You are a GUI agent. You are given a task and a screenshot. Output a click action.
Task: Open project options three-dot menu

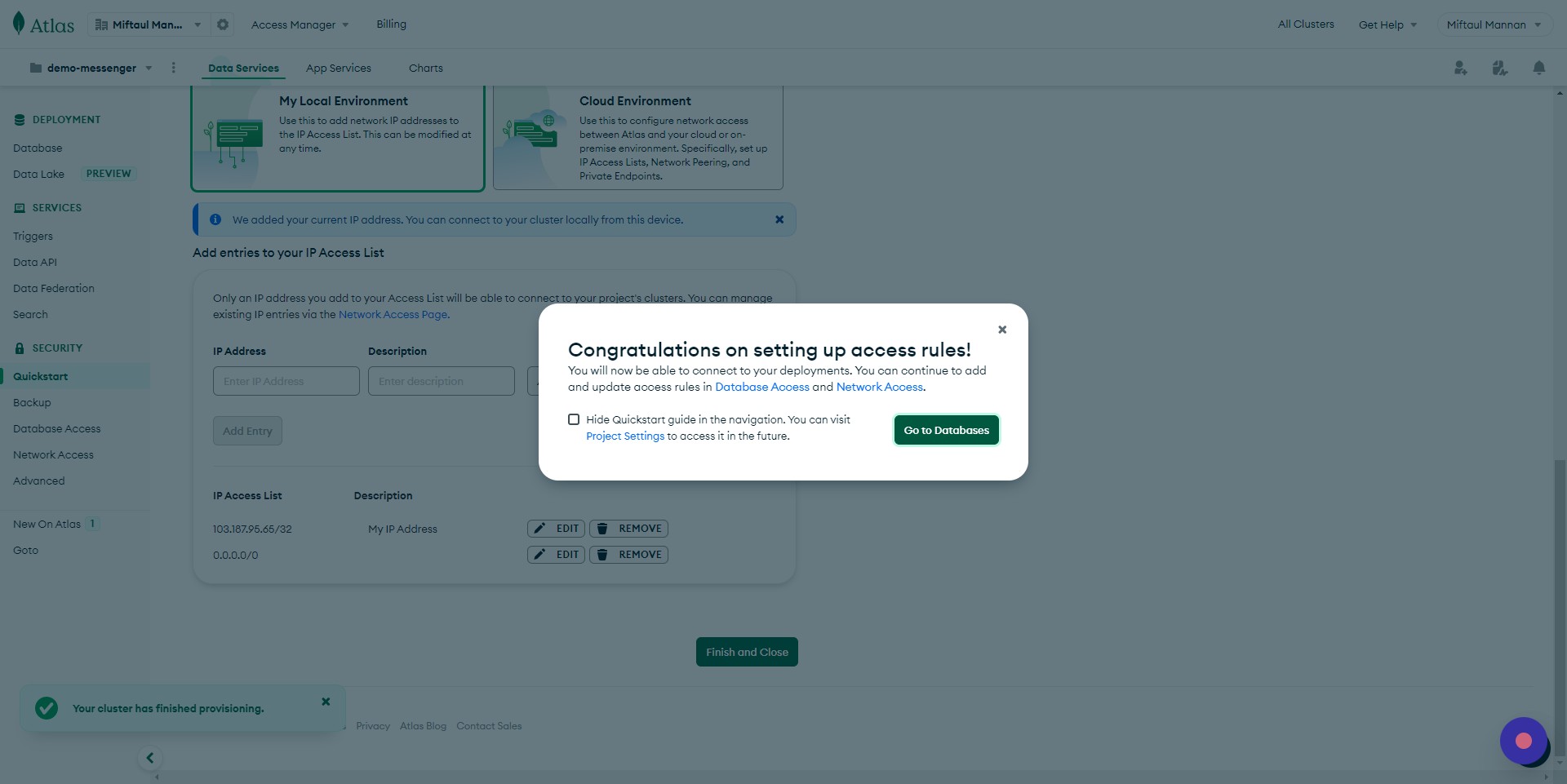173,68
